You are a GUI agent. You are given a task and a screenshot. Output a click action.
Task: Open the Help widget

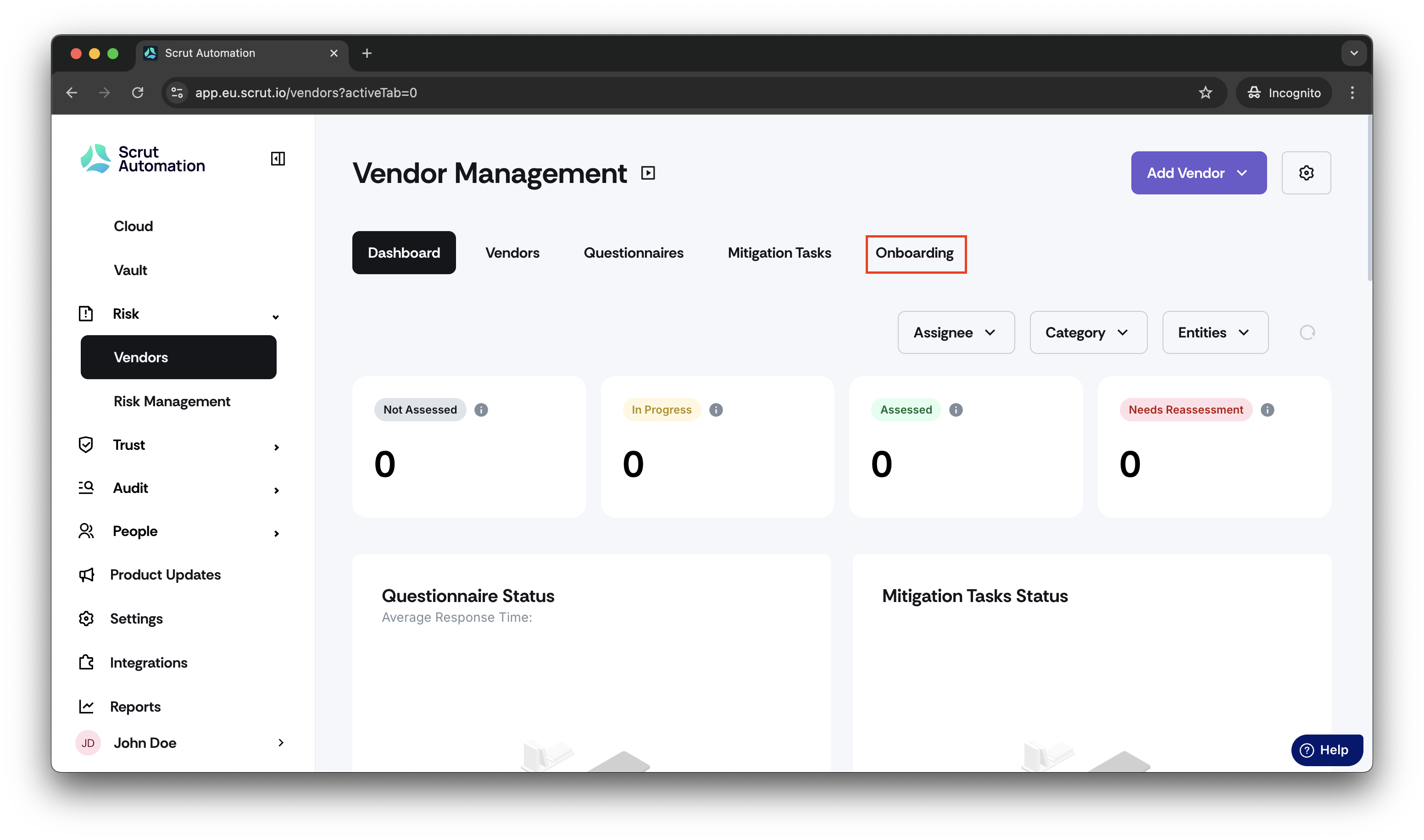(1327, 750)
